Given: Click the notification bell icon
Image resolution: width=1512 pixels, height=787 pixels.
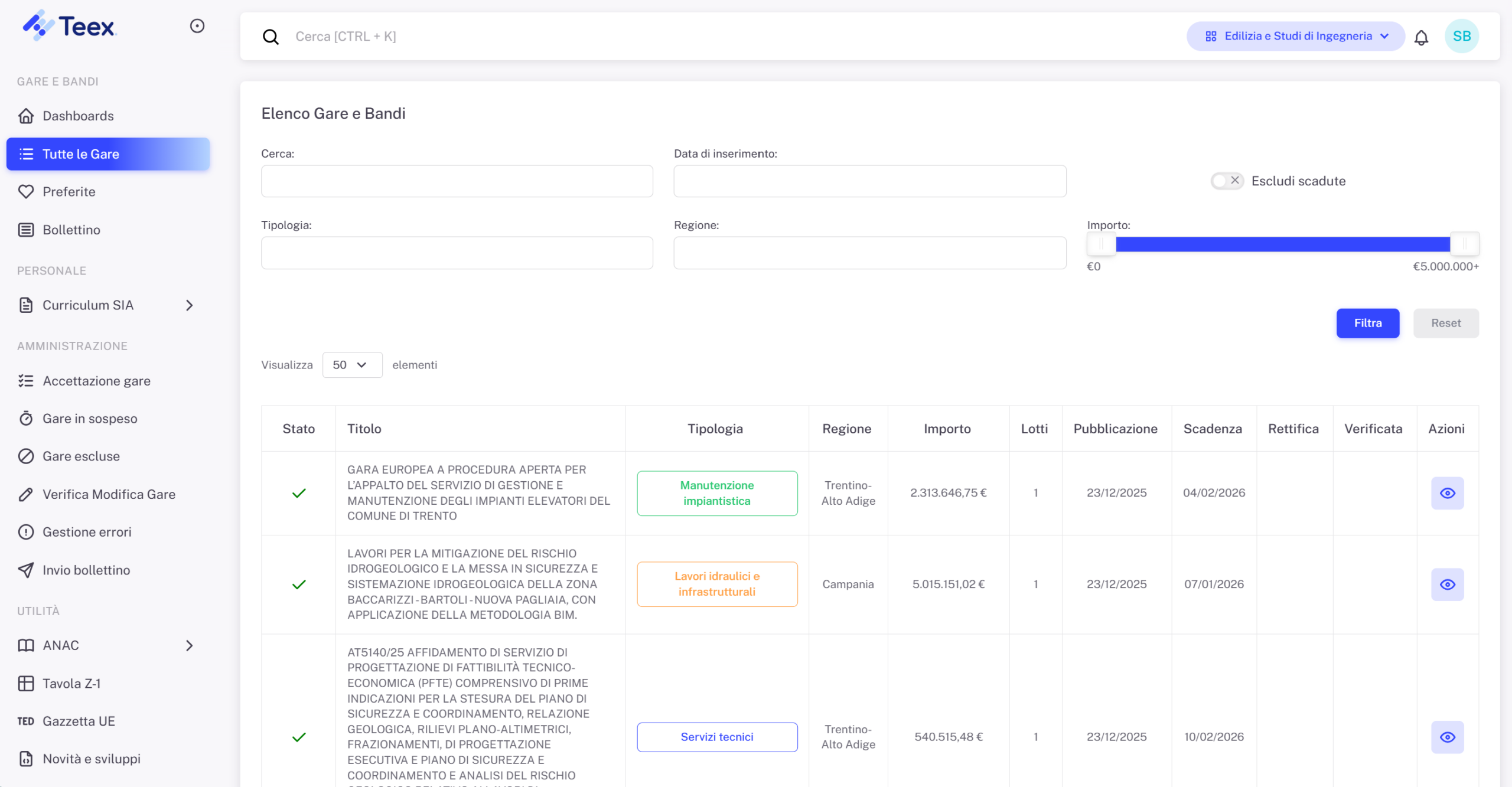Looking at the screenshot, I should (1421, 37).
